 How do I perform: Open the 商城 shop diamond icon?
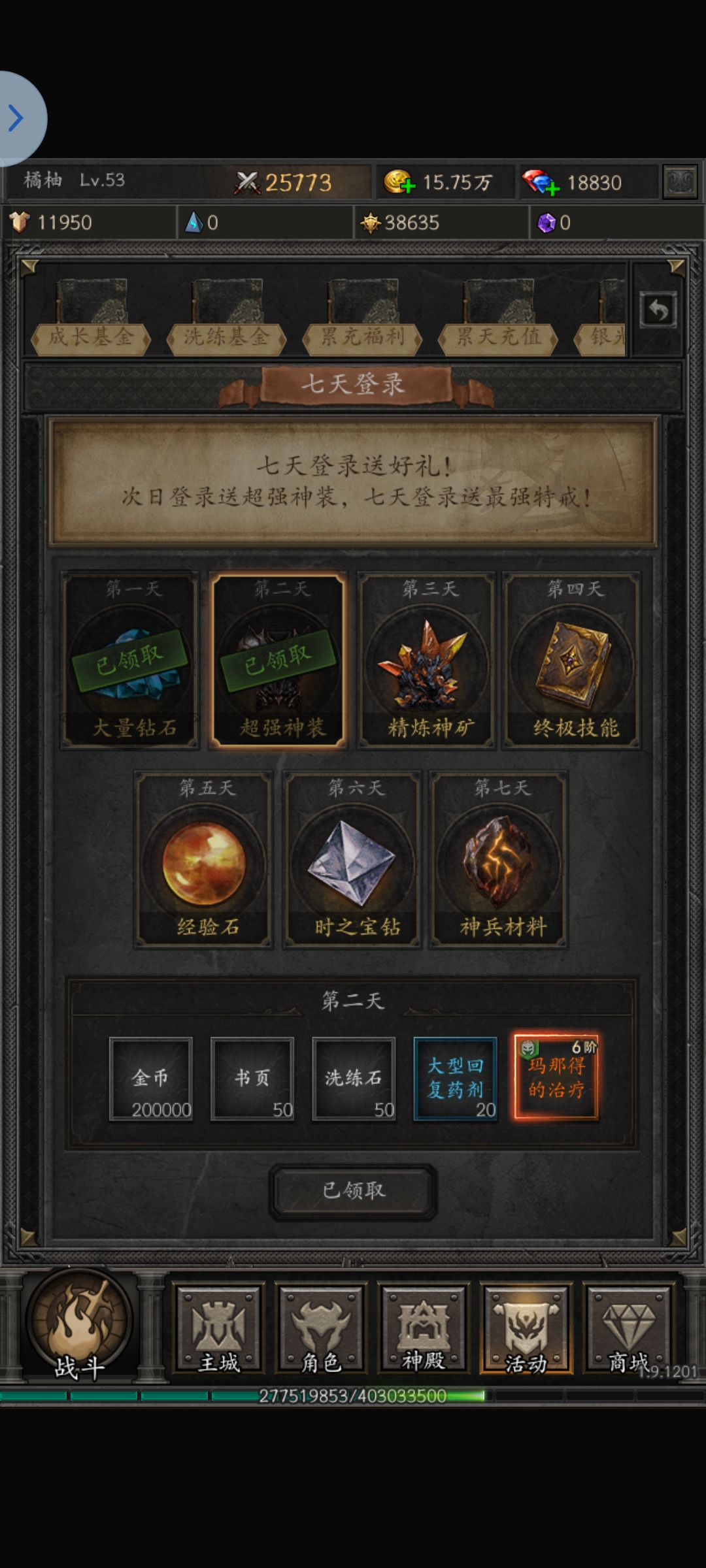[628, 1328]
